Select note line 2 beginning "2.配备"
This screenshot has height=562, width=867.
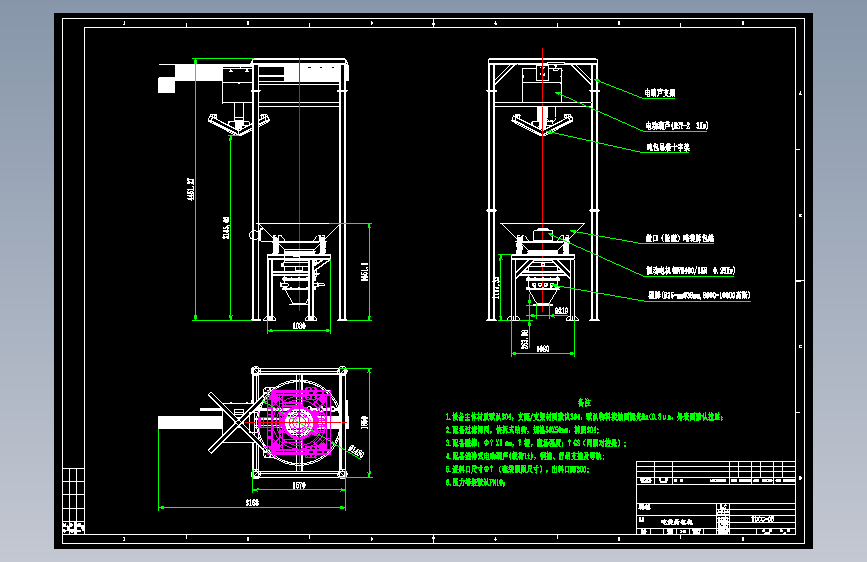(522, 430)
